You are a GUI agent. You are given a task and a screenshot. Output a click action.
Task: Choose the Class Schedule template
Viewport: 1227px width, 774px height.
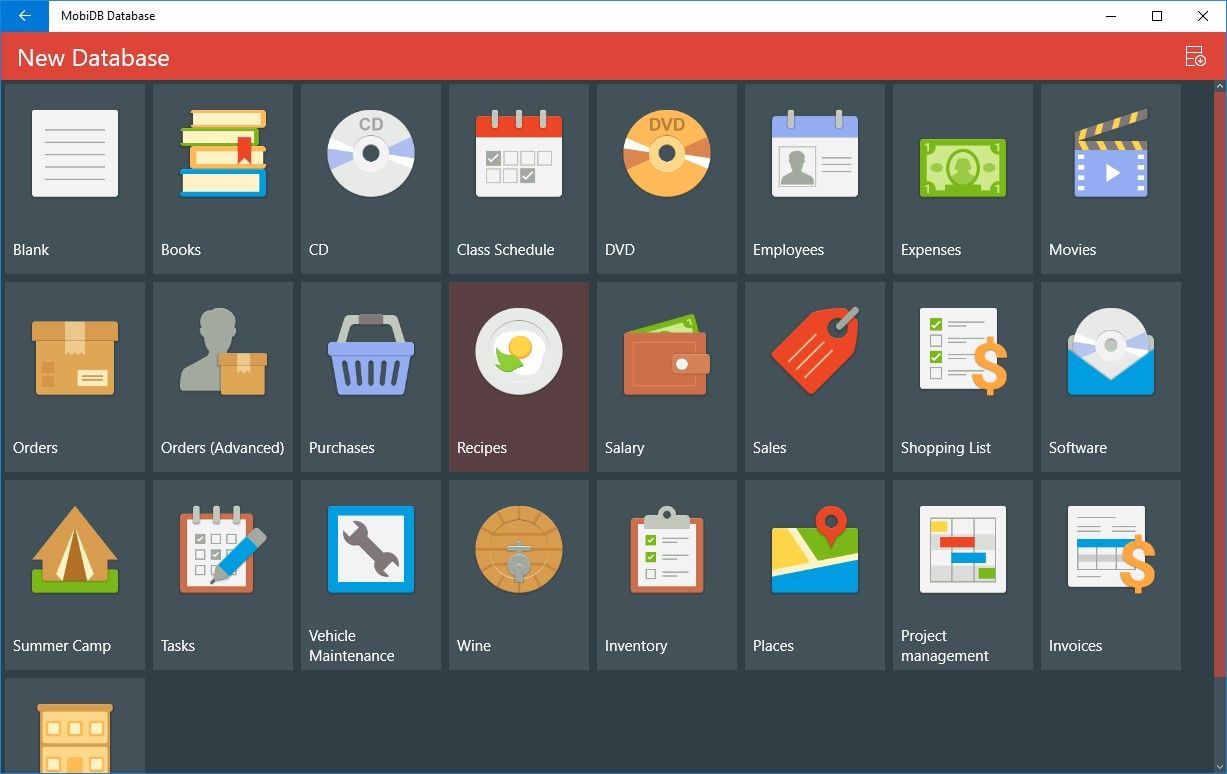pos(518,178)
